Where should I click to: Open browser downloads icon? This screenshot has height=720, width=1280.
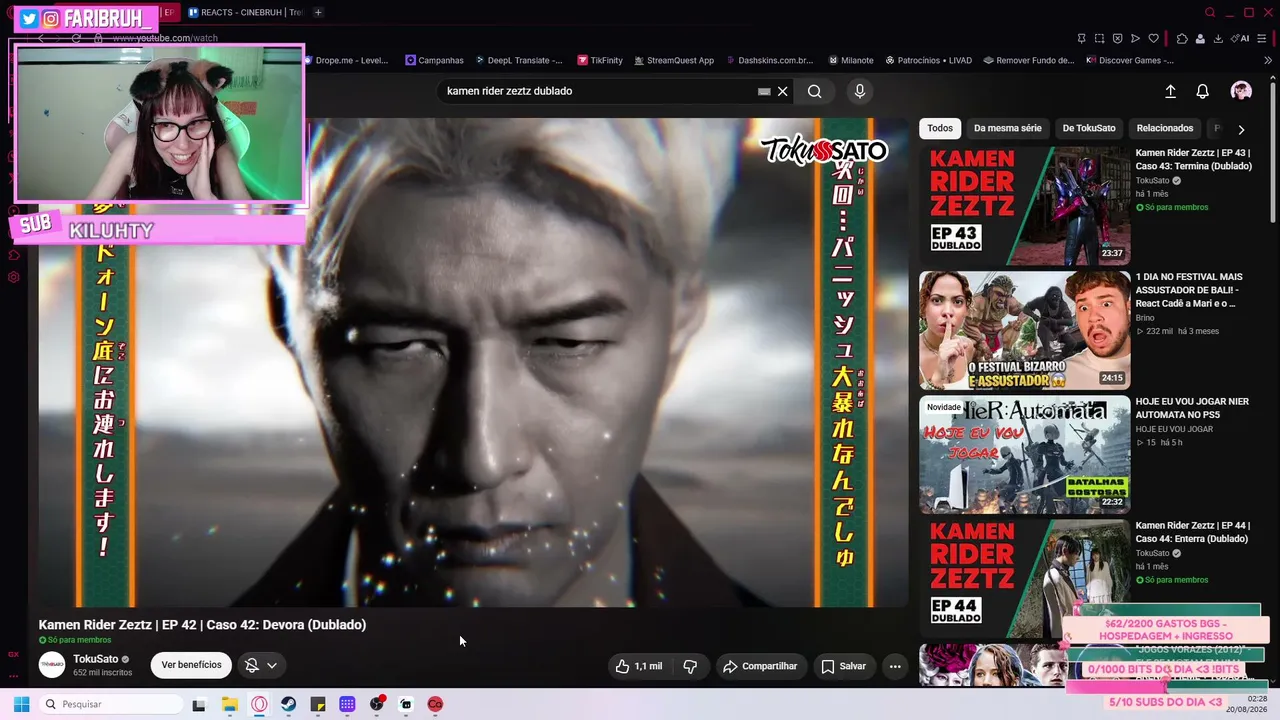[1218, 38]
